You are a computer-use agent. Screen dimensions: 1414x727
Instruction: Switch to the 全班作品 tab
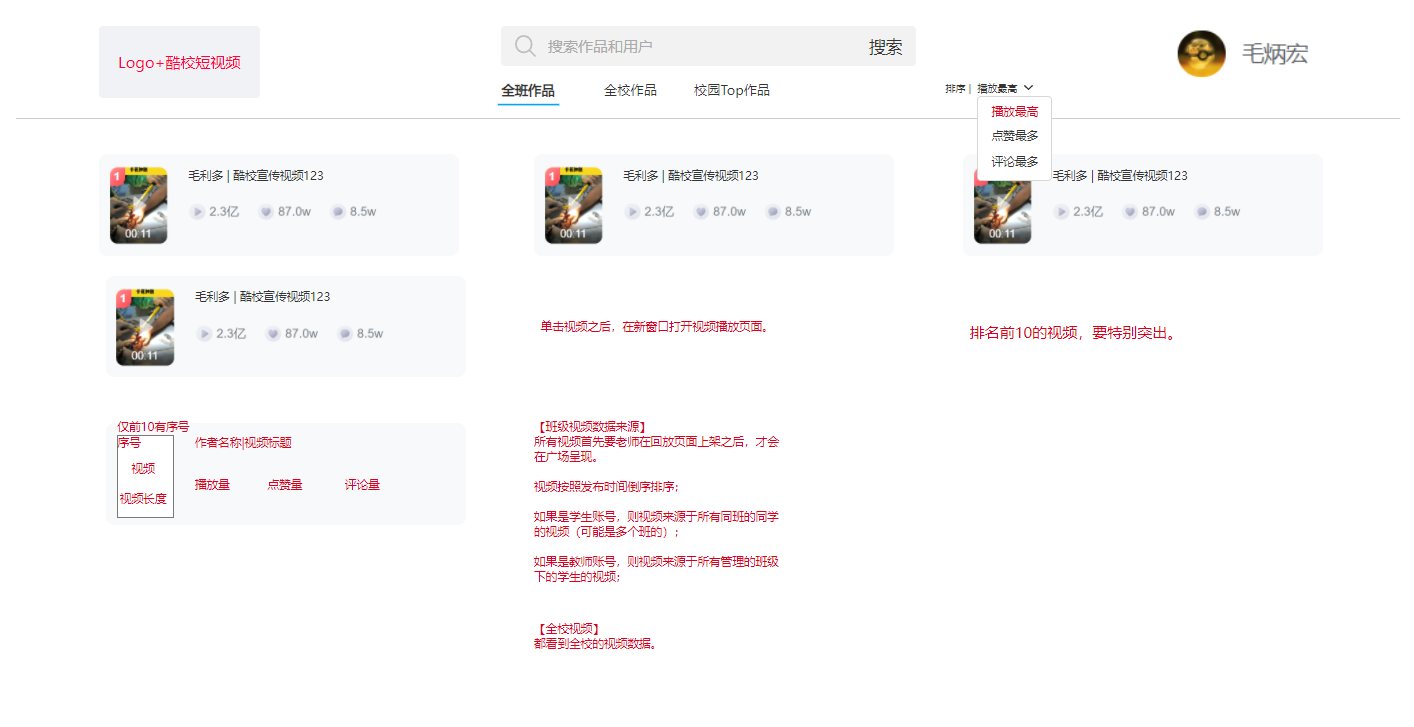click(528, 91)
